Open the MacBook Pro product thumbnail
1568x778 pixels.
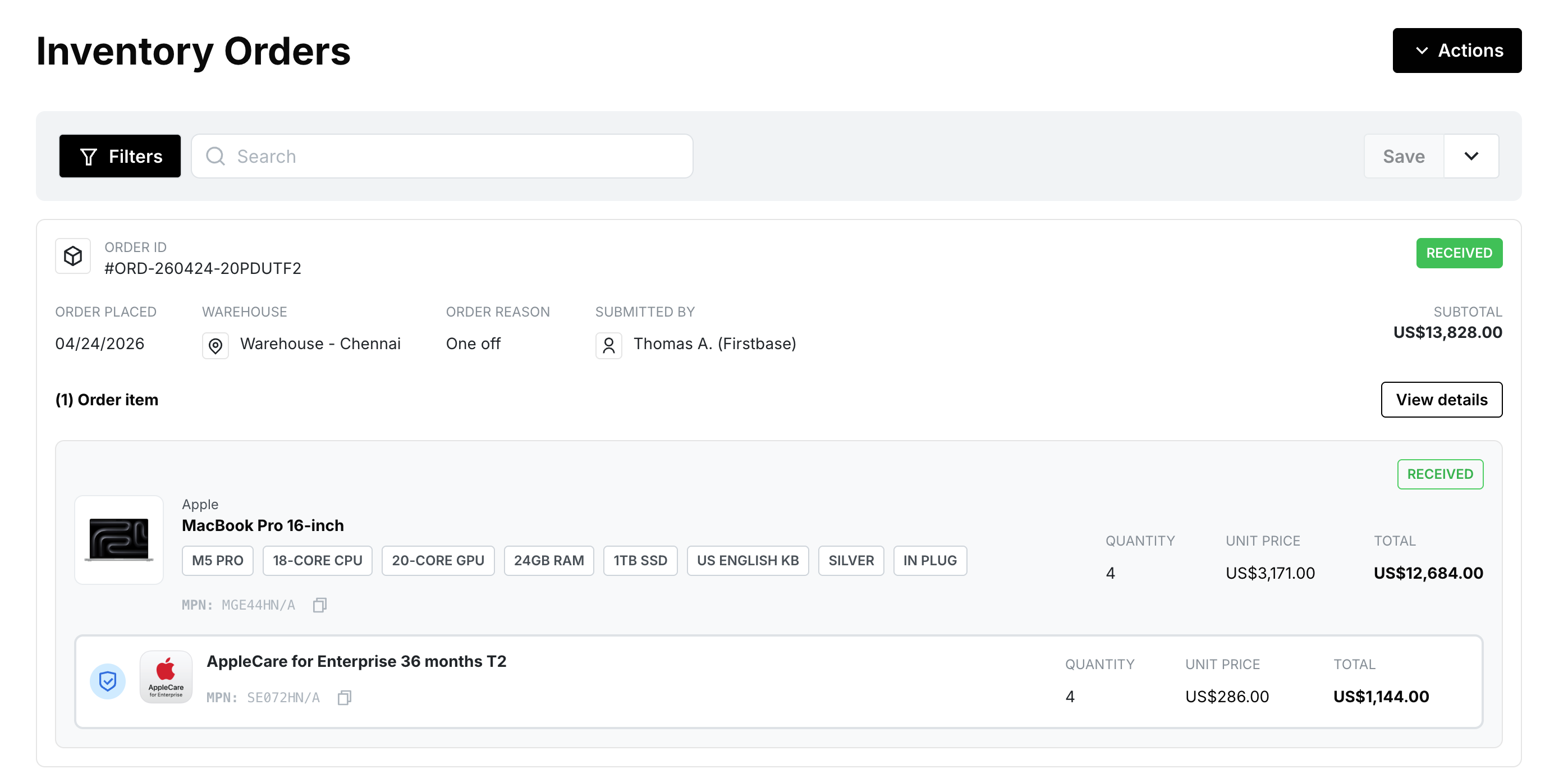click(119, 540)
